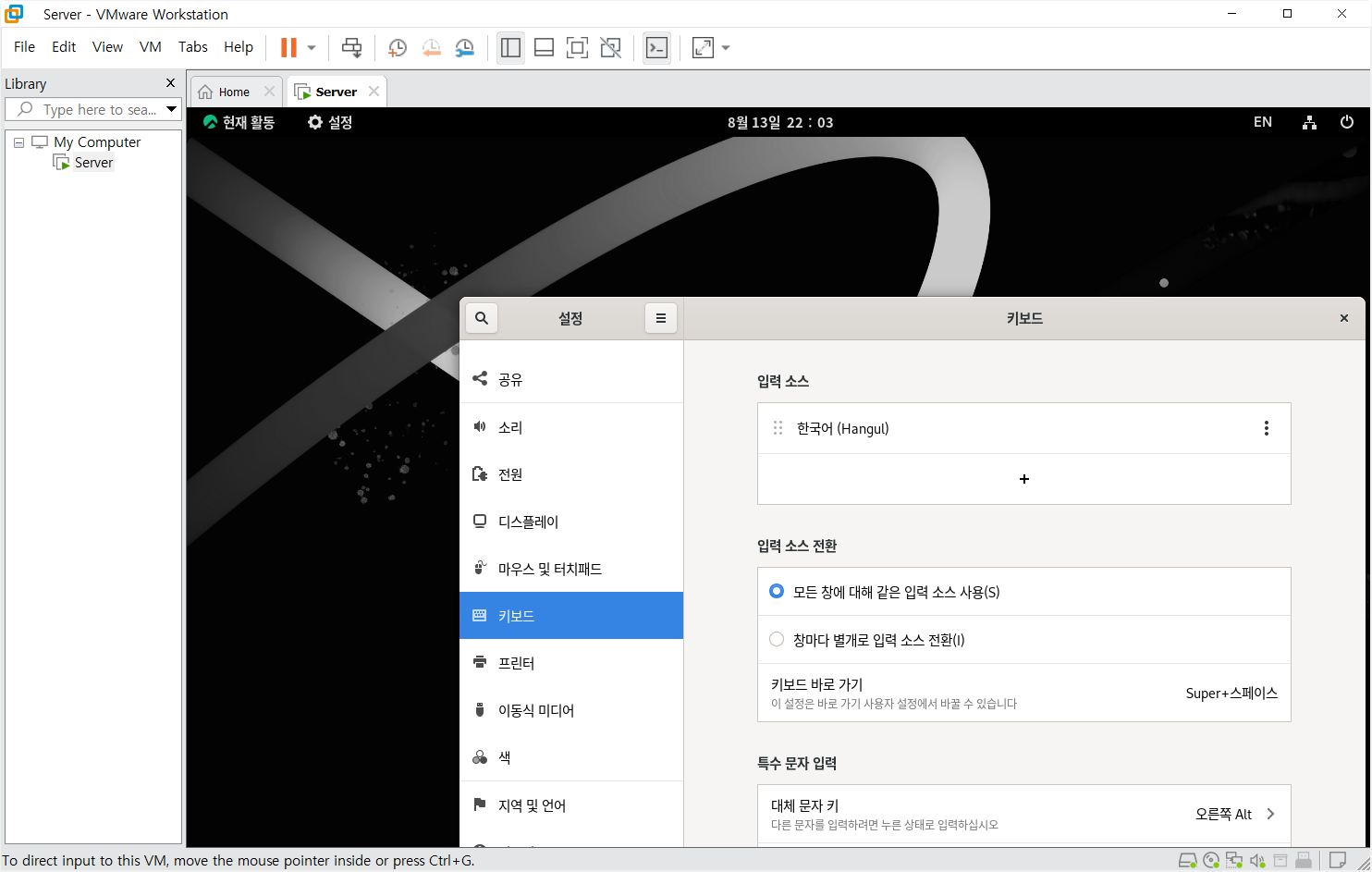The image size is (1372, 872).
Task: Open the 소리 (Sound) settings
Action: (x=571, y=427)
